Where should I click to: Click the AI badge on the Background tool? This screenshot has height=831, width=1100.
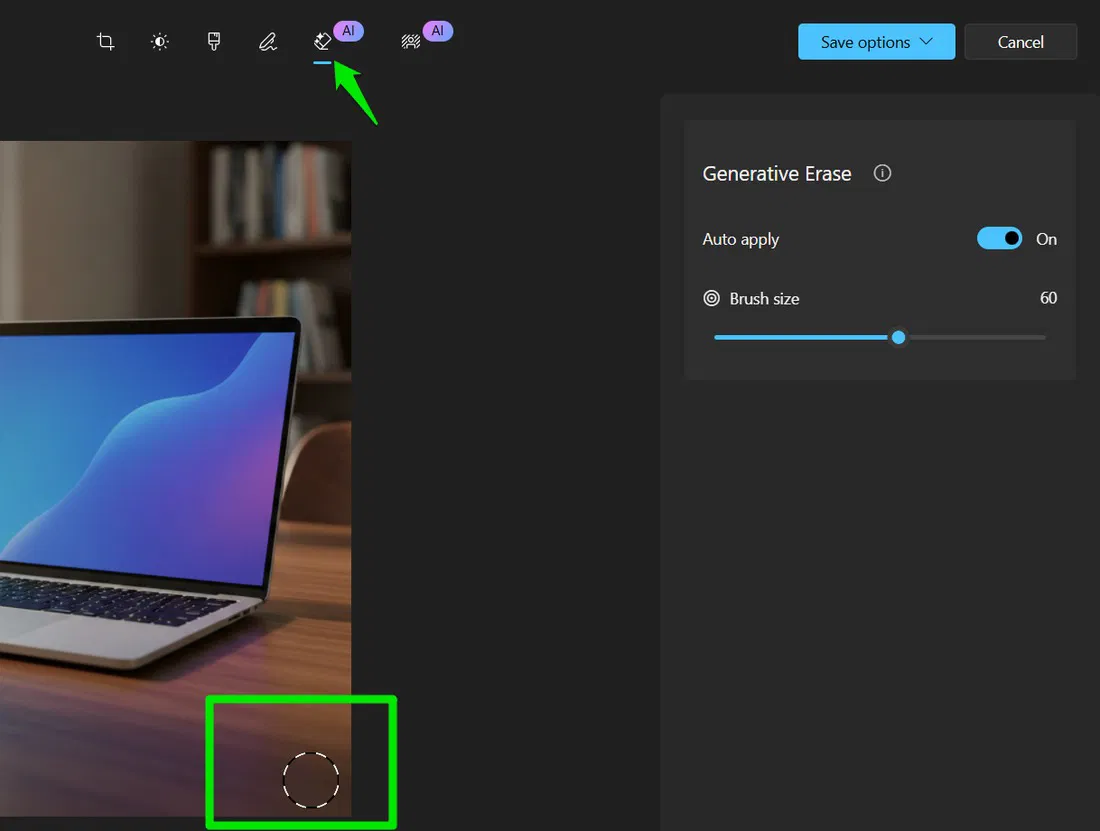438,30
